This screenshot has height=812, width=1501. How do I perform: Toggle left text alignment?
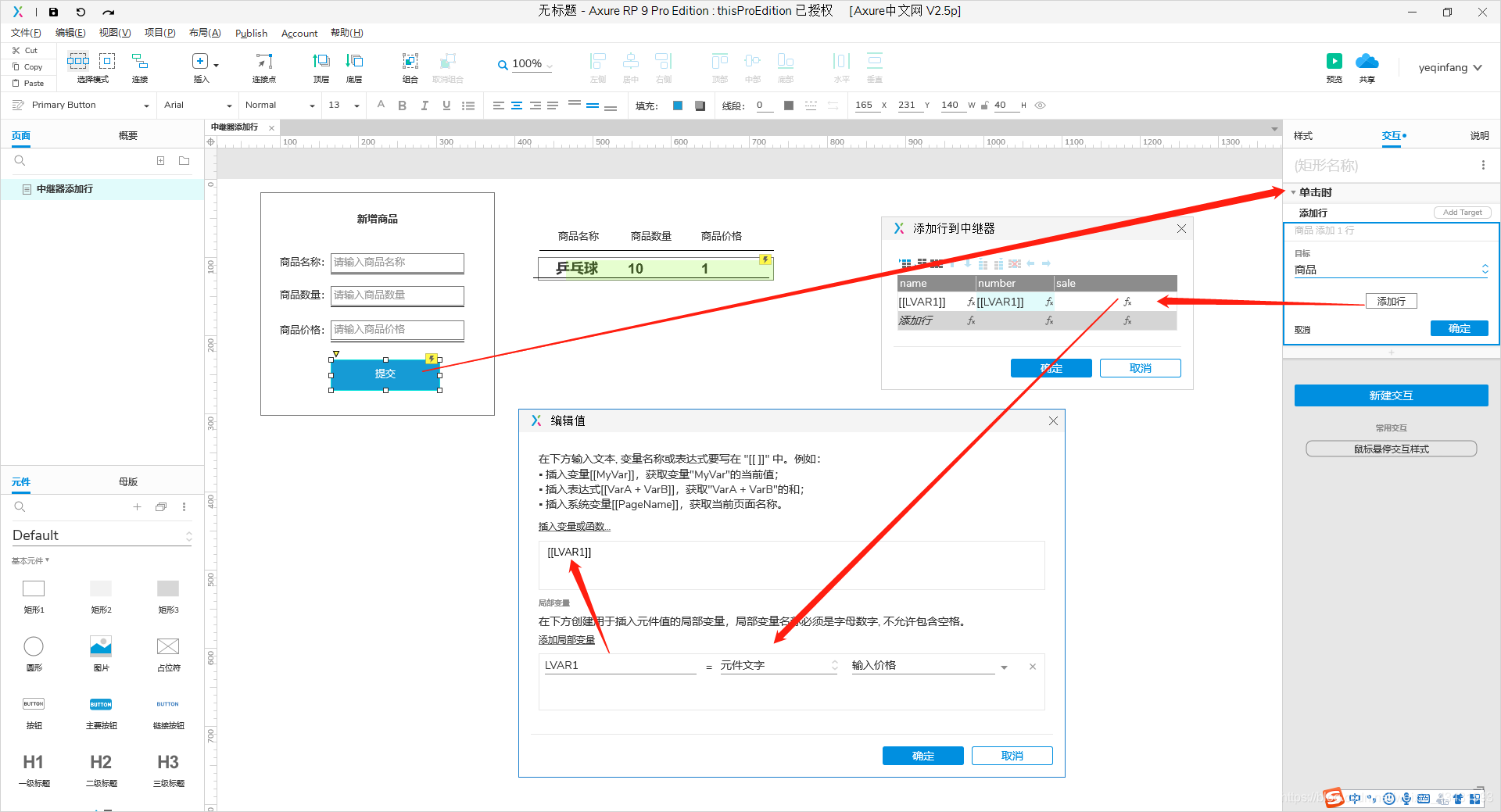(x=499, y=106)
